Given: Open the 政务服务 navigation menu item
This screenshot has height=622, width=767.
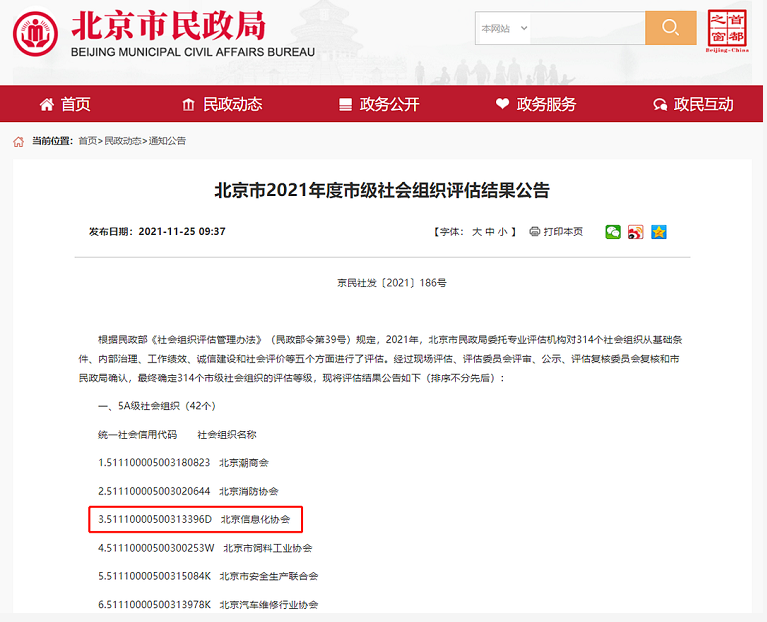Looking at the screenshot, I should (536, 104).
